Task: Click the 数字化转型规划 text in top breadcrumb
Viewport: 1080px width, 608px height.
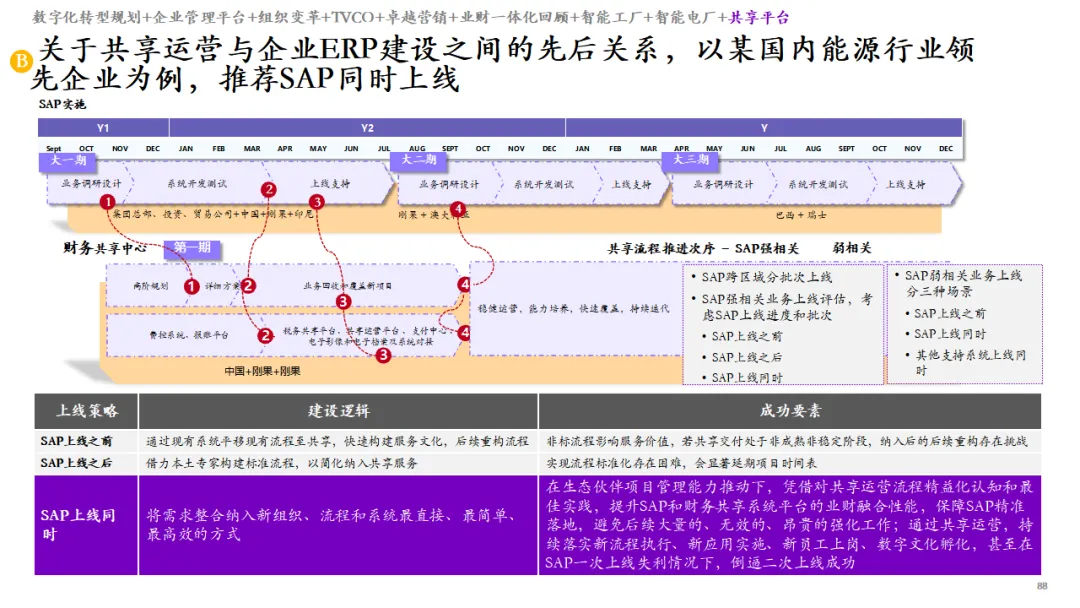Action: click(85, 17)
